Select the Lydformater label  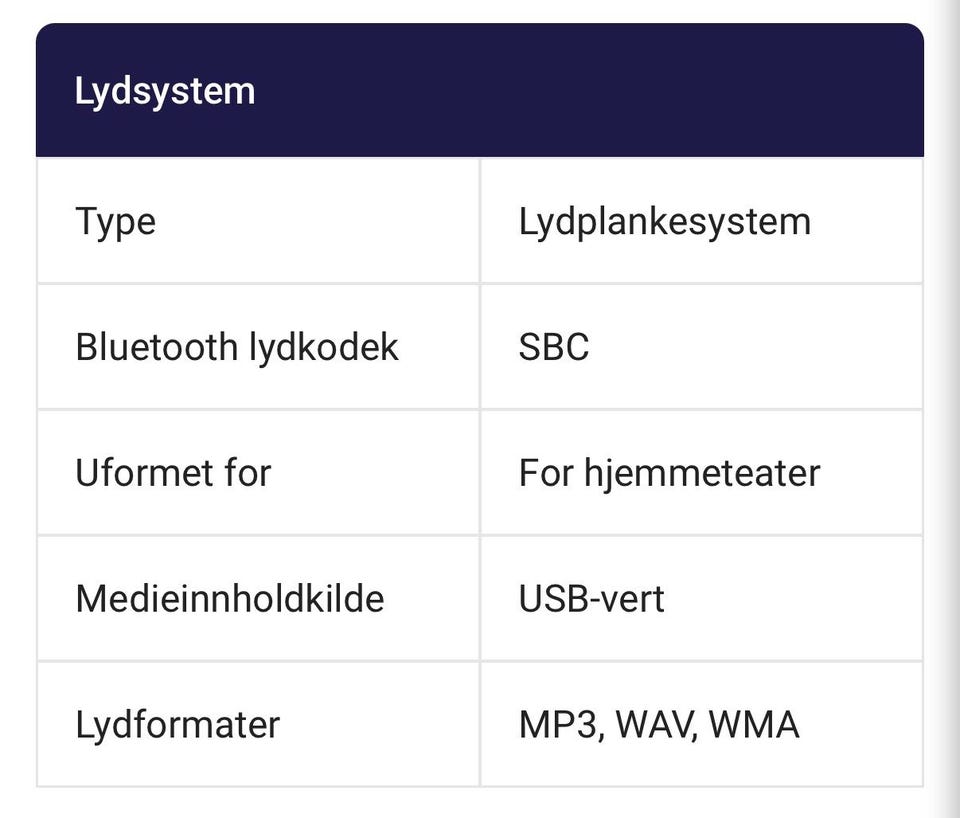pos(178,724)
